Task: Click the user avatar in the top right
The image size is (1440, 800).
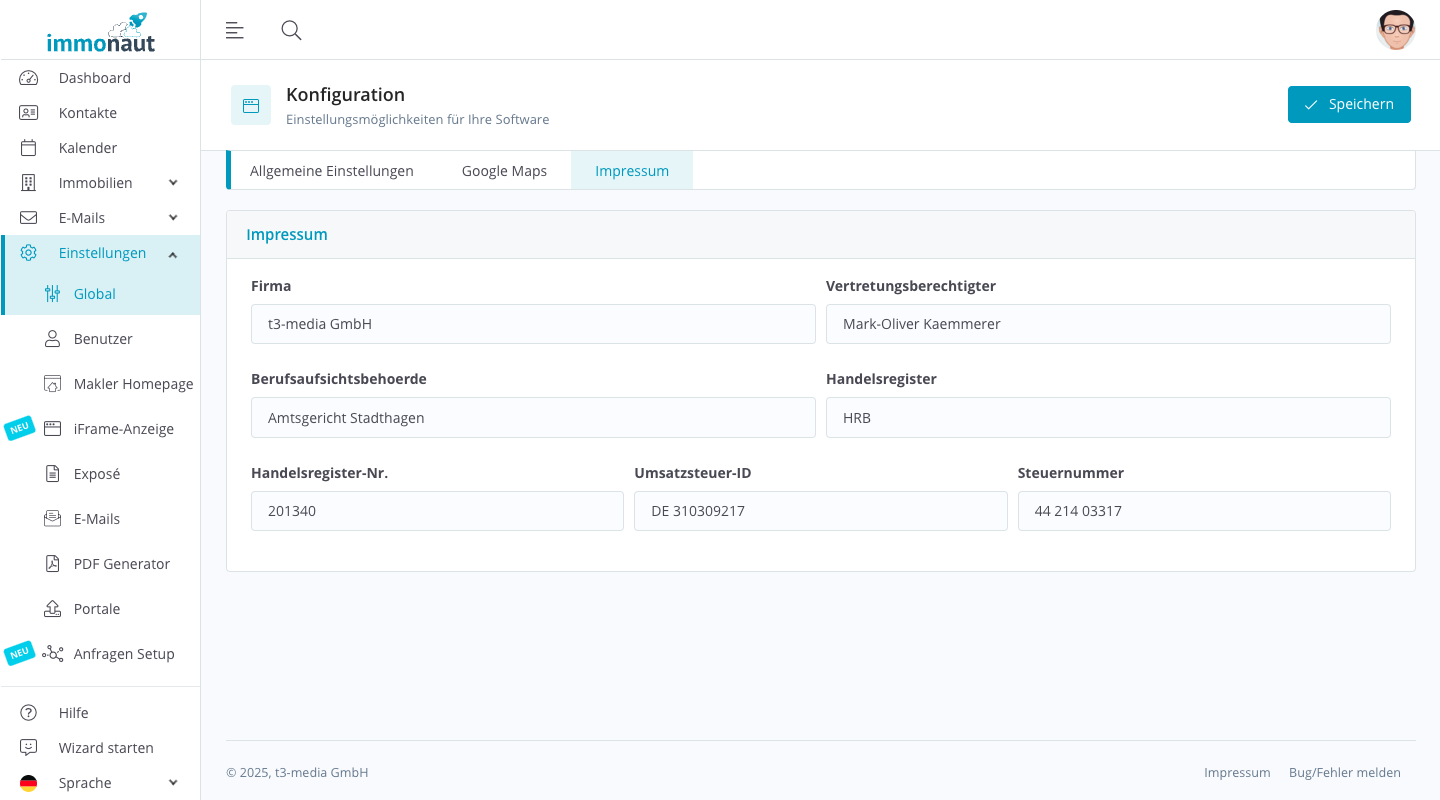Action: (1396, 30)
